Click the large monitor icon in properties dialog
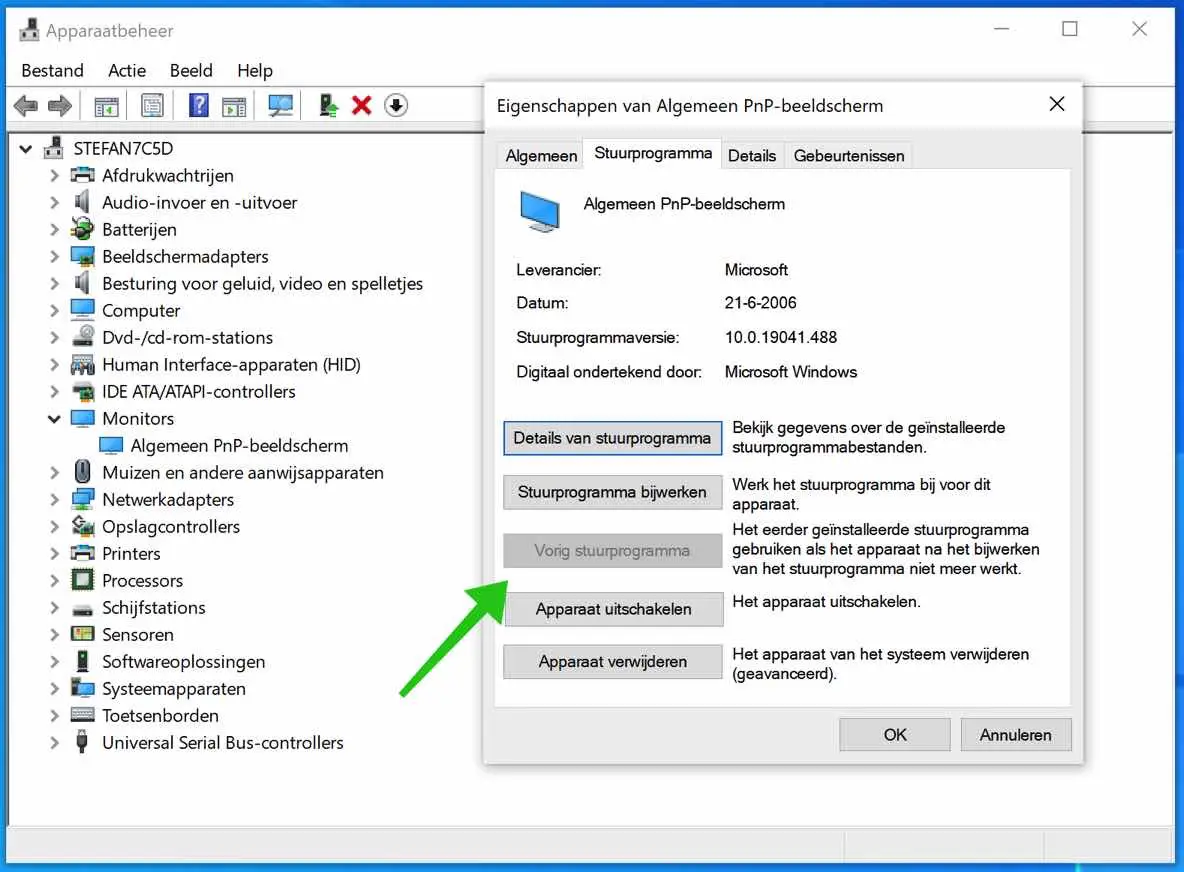The image size is (1184, 872). point(540,211)
